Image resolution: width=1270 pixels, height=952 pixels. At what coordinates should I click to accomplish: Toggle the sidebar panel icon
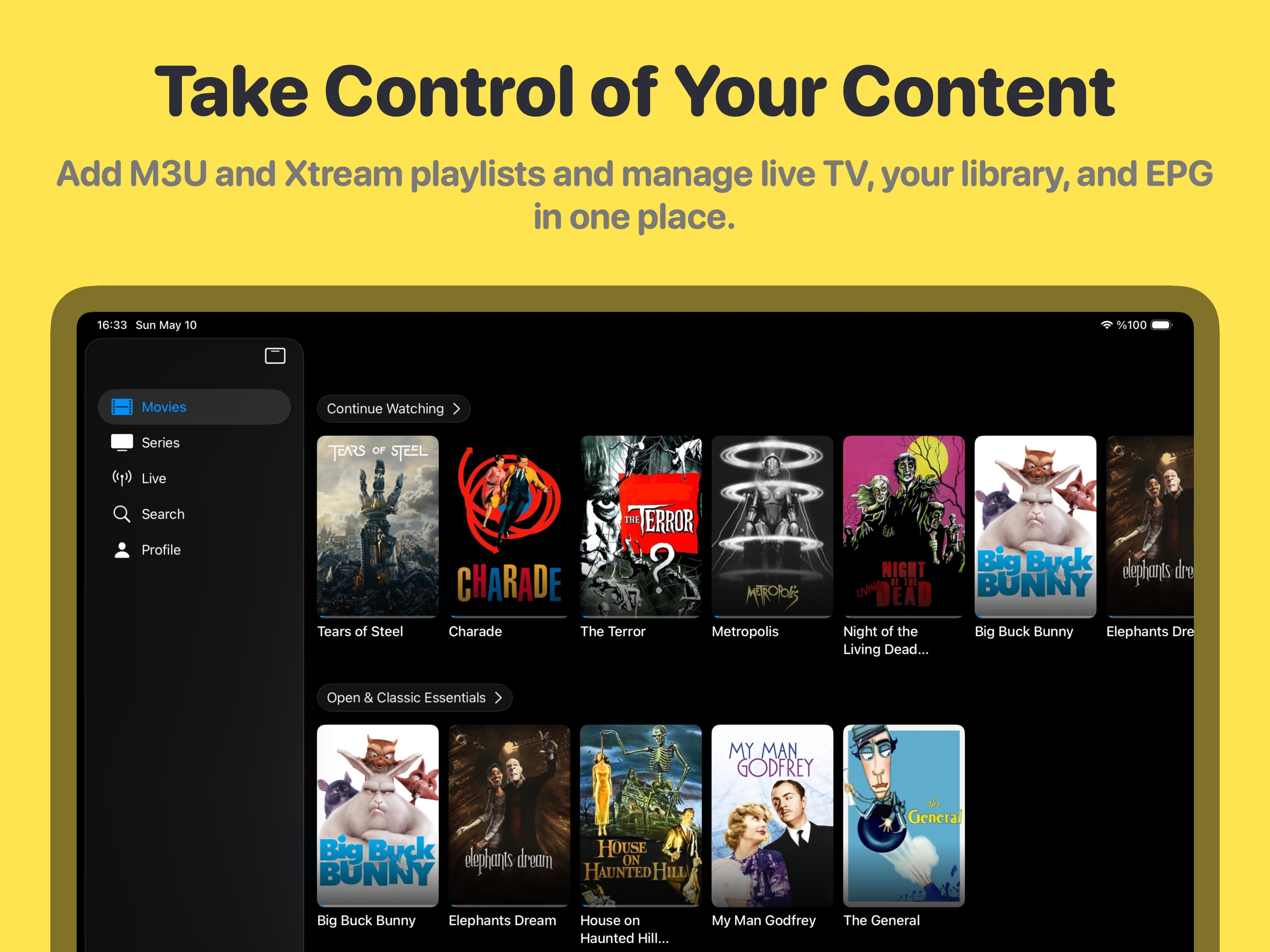275,356
